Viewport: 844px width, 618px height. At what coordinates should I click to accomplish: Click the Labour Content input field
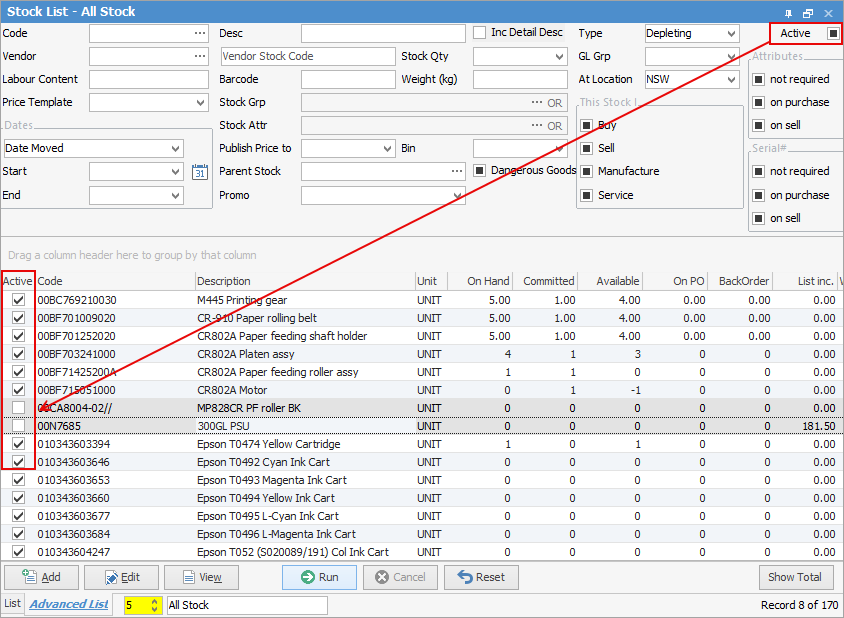149,80
